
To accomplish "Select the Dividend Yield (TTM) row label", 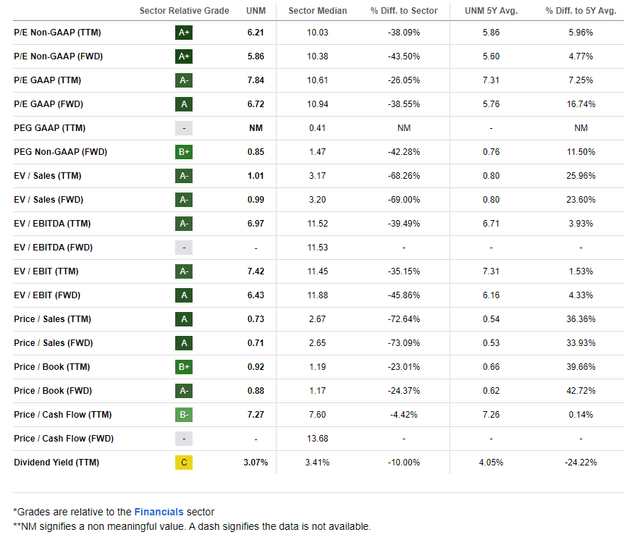I will click(57, 462).
